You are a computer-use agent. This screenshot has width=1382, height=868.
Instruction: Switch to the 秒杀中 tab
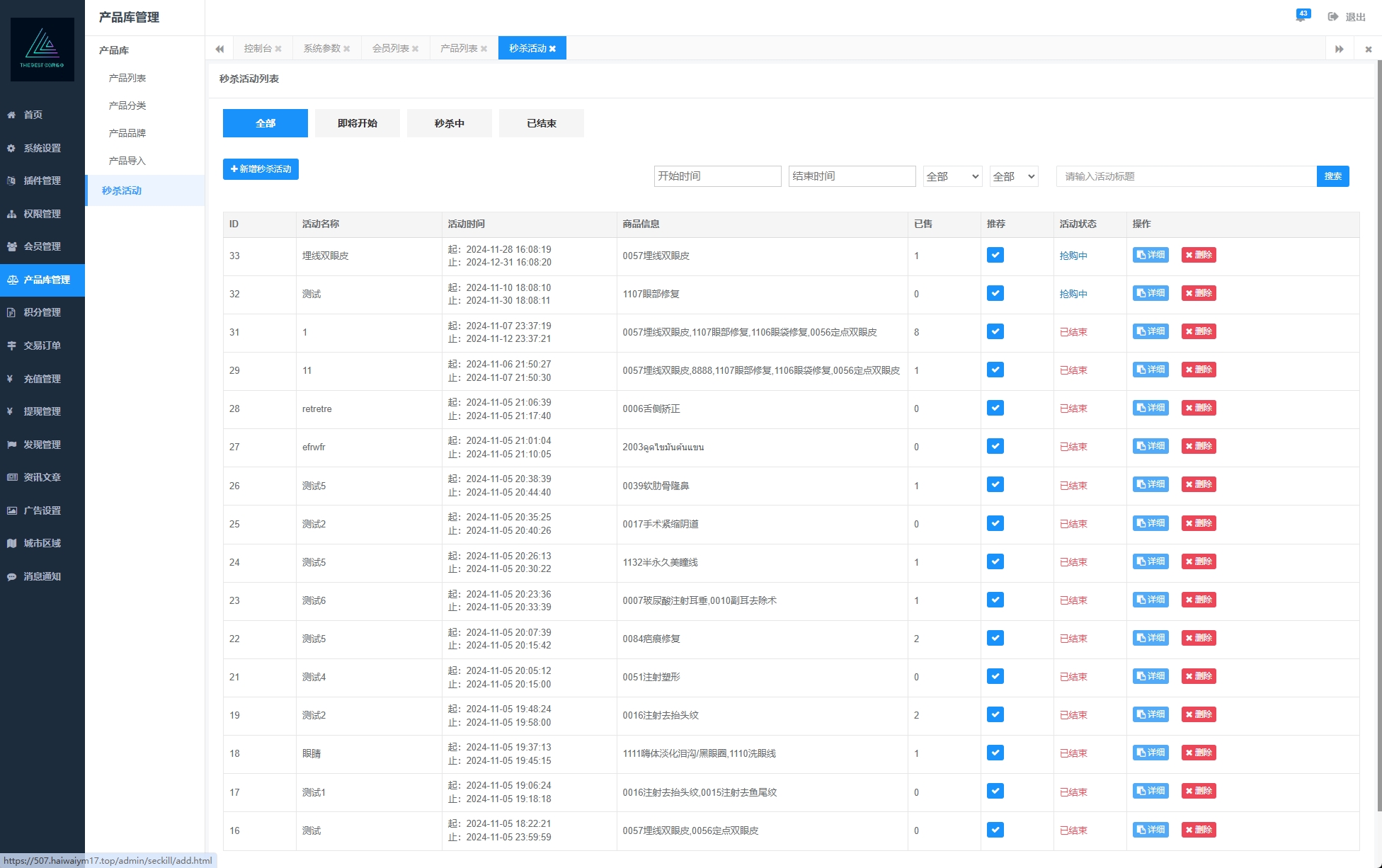[x=448, y=123]
